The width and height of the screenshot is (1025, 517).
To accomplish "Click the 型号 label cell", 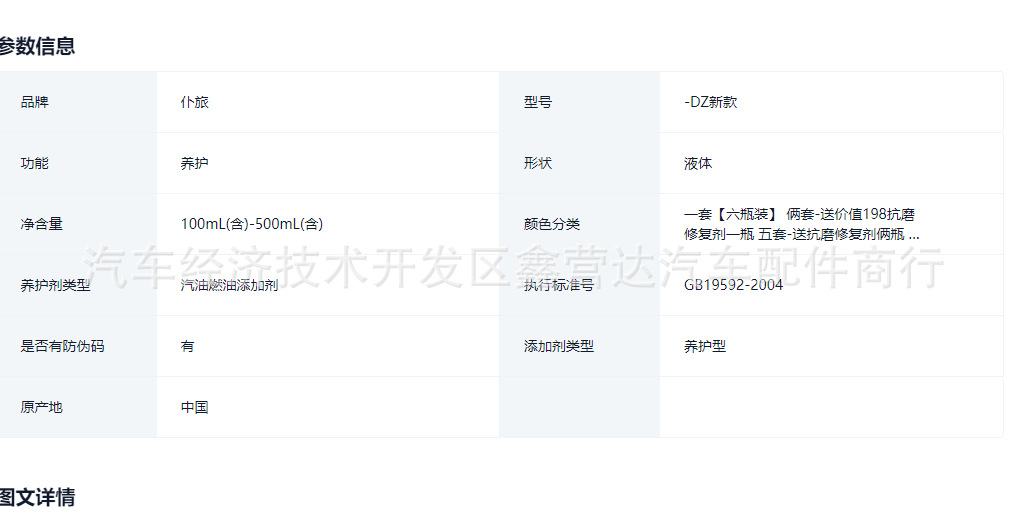I will tap(579, 102).
